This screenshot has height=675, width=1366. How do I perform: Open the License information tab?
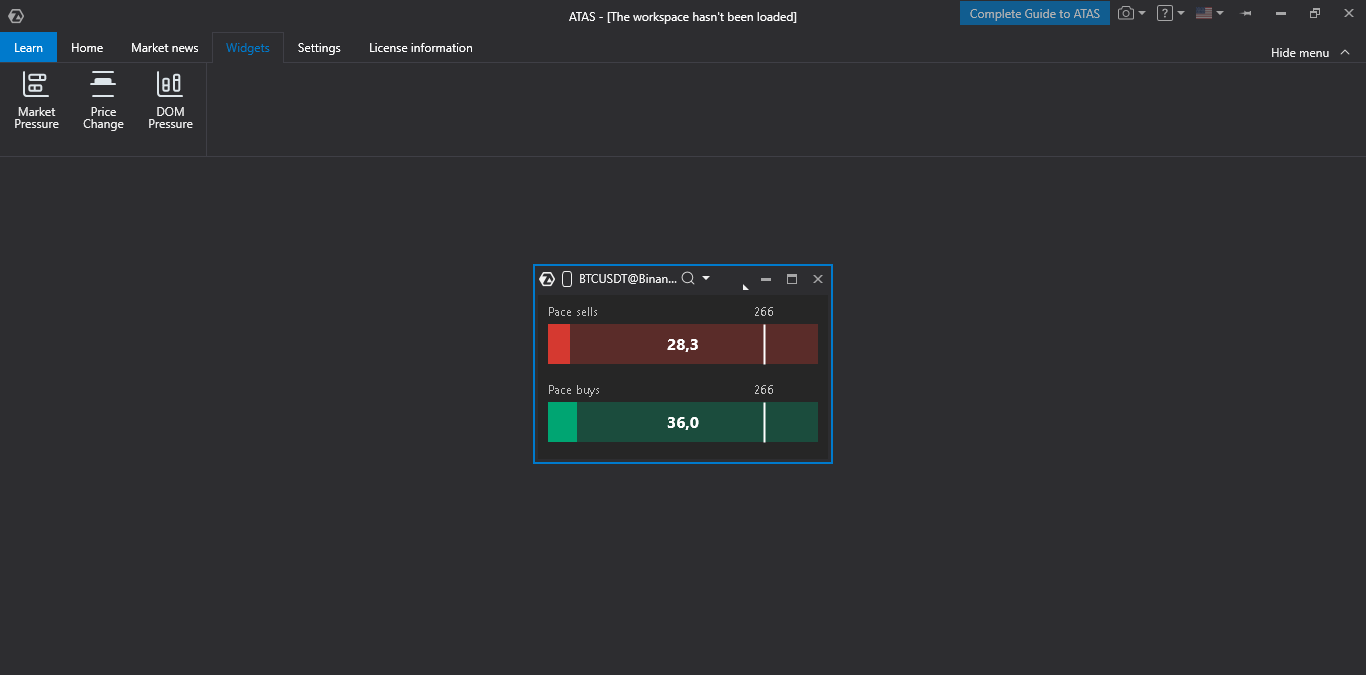pos(421,47)
